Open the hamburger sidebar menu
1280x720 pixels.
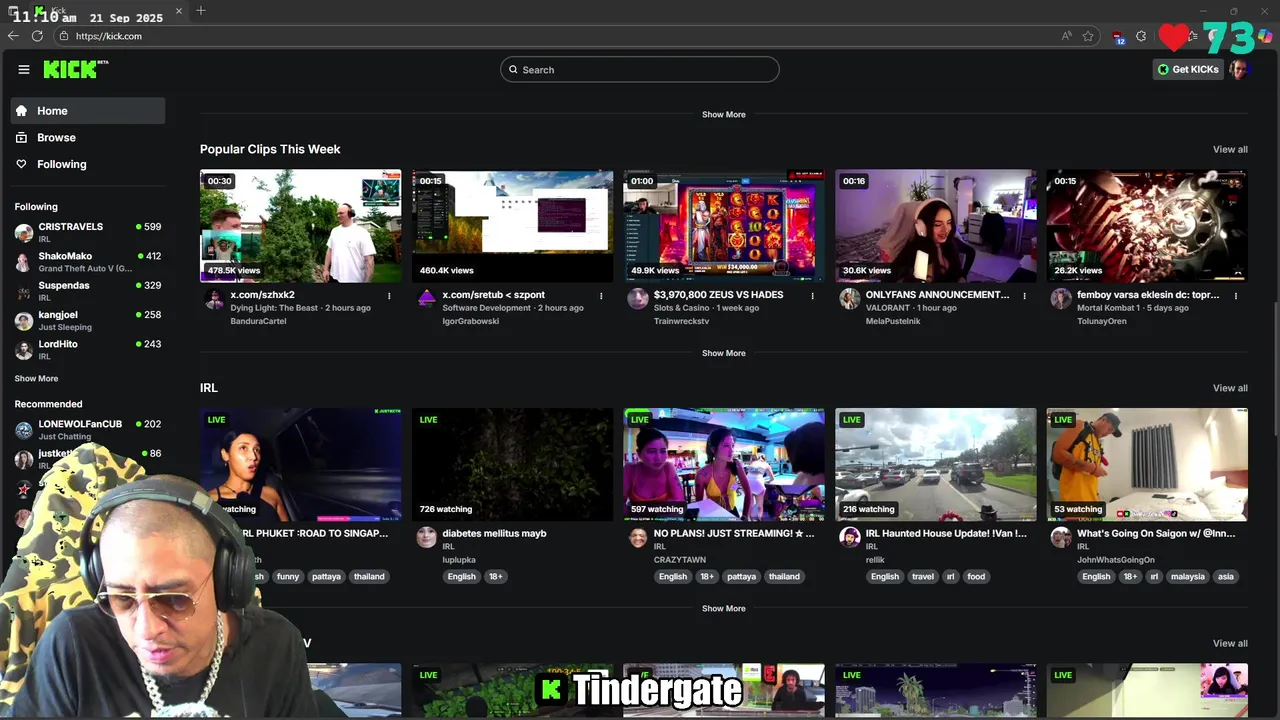point(24,69)
